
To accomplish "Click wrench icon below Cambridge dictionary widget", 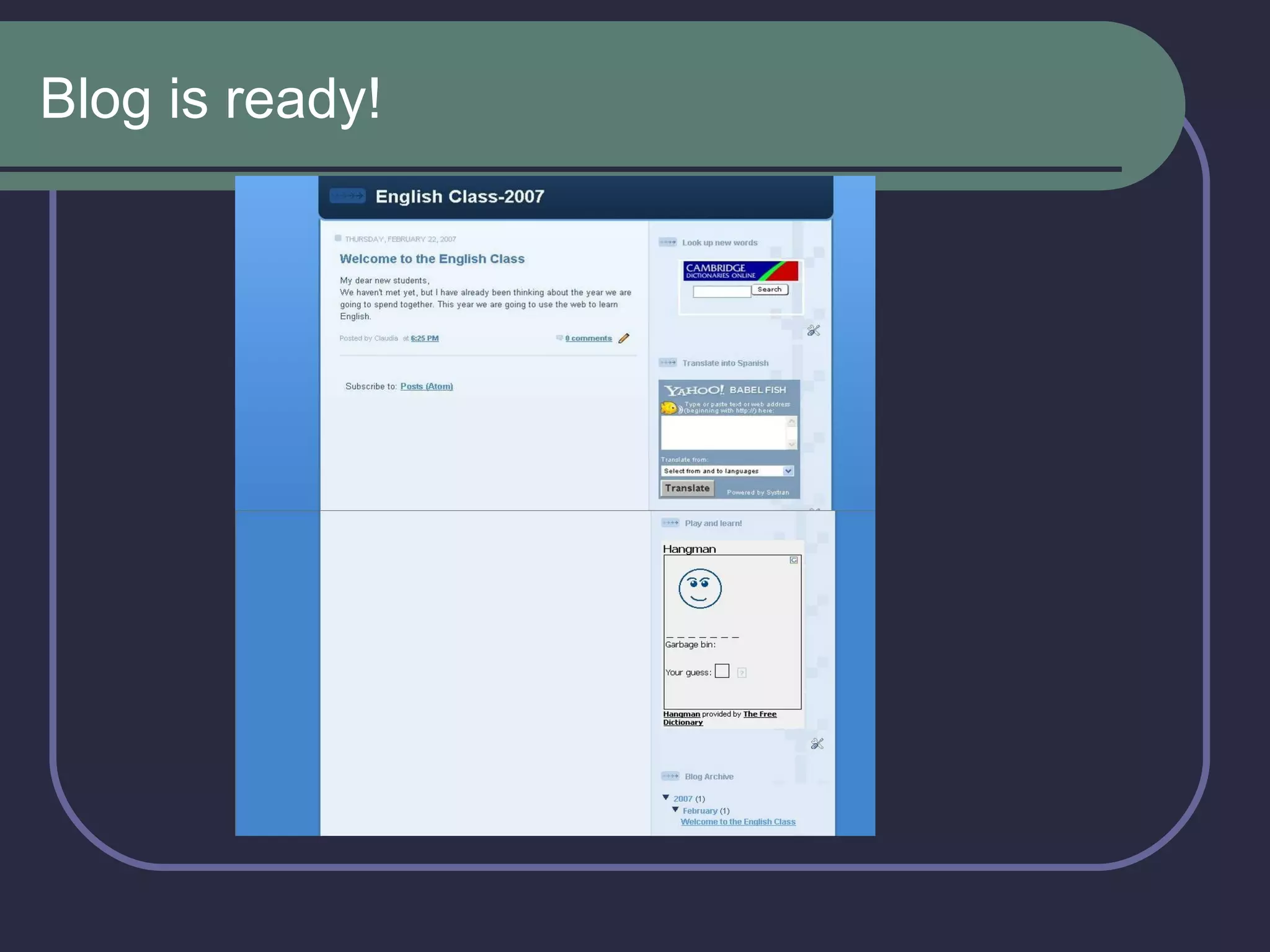I will (814, 330).
